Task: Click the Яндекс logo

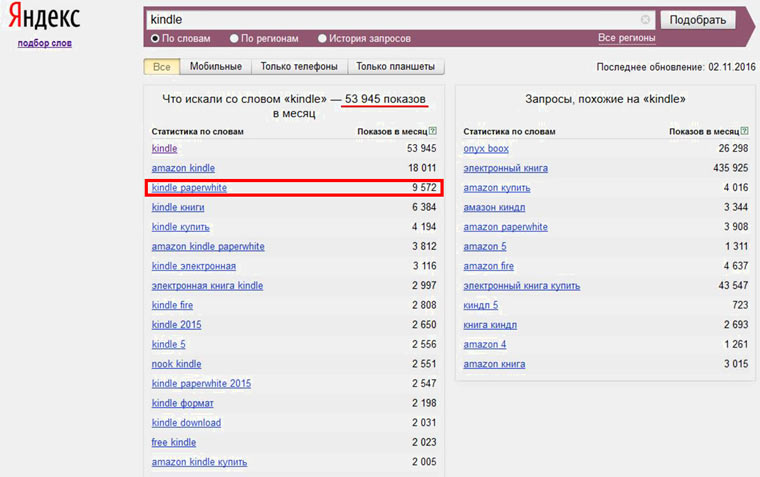Action: [x=44, y=16]
